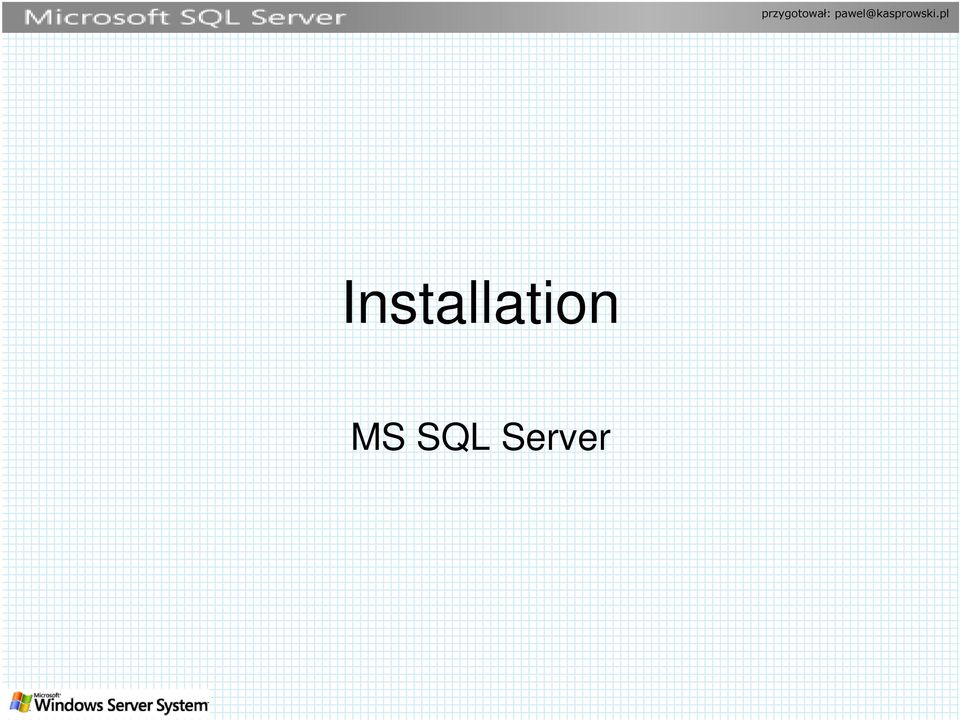Click the 'Microsoft SQL Server' header text
This screenshot has width=960, height=720.
click(185, 17)
